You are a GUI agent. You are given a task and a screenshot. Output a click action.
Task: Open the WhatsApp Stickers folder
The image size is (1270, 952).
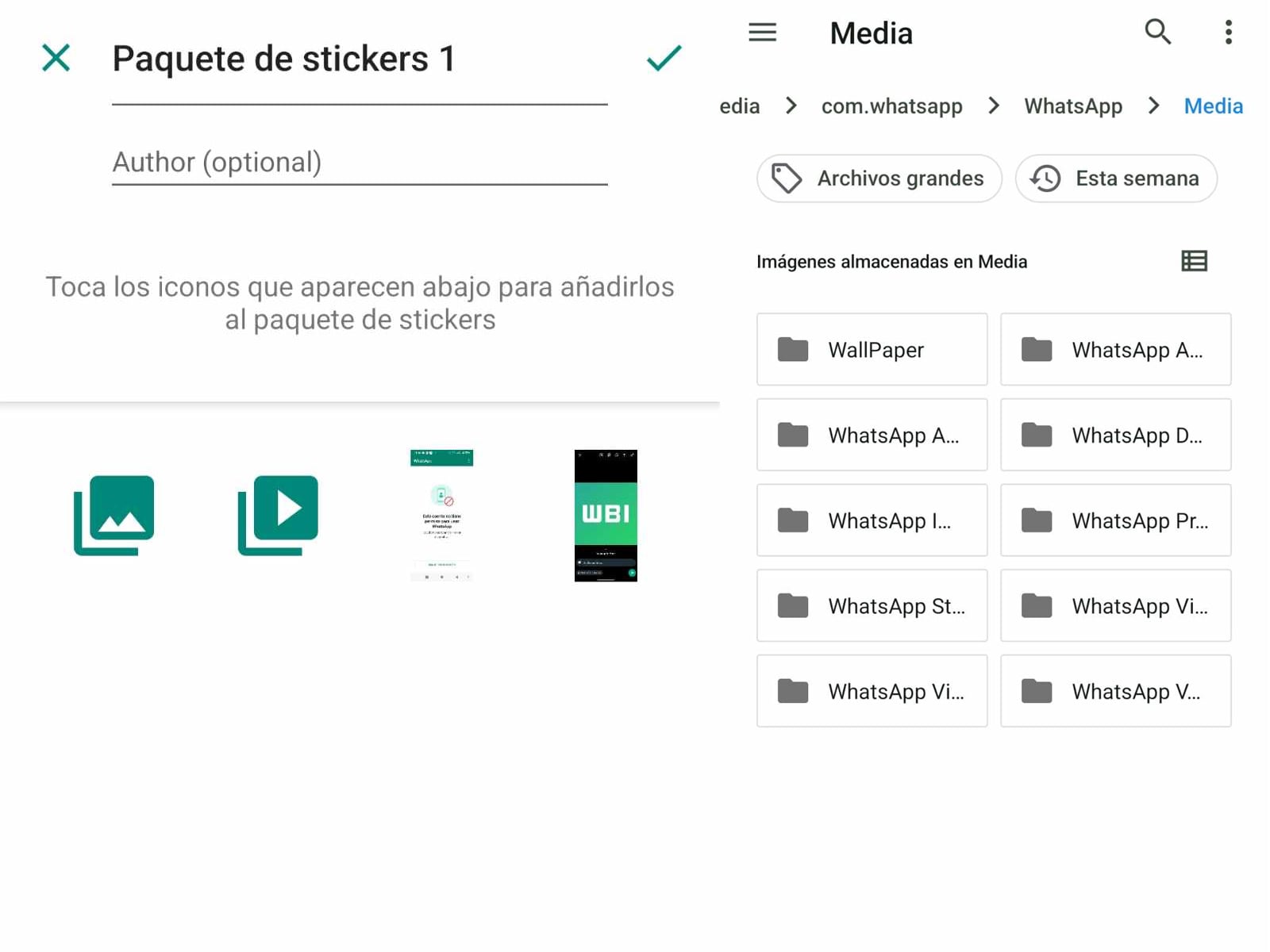tap(871, 605)
